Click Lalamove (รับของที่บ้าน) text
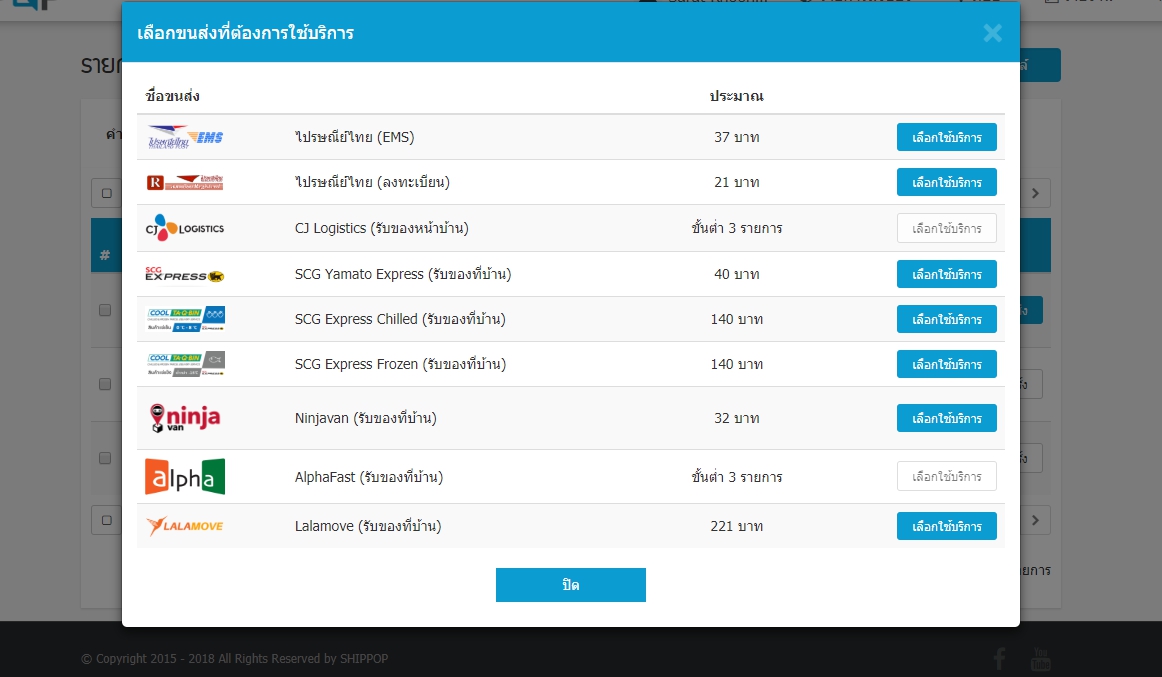1162x677 pixels. click(368, 526)
